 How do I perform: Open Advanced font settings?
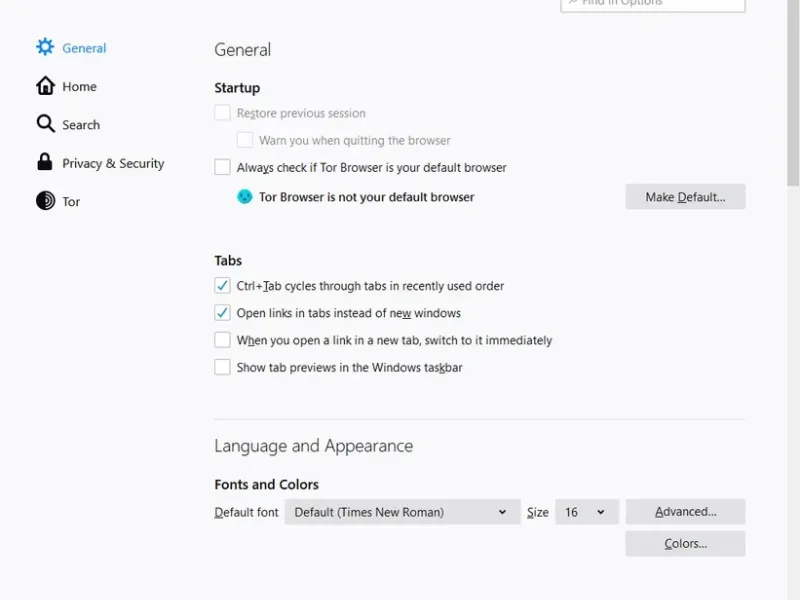click(685, 512)
